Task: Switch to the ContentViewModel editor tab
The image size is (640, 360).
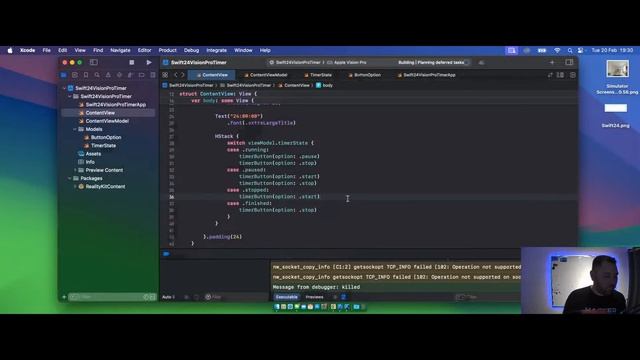Action: click(x=266, y=75)
